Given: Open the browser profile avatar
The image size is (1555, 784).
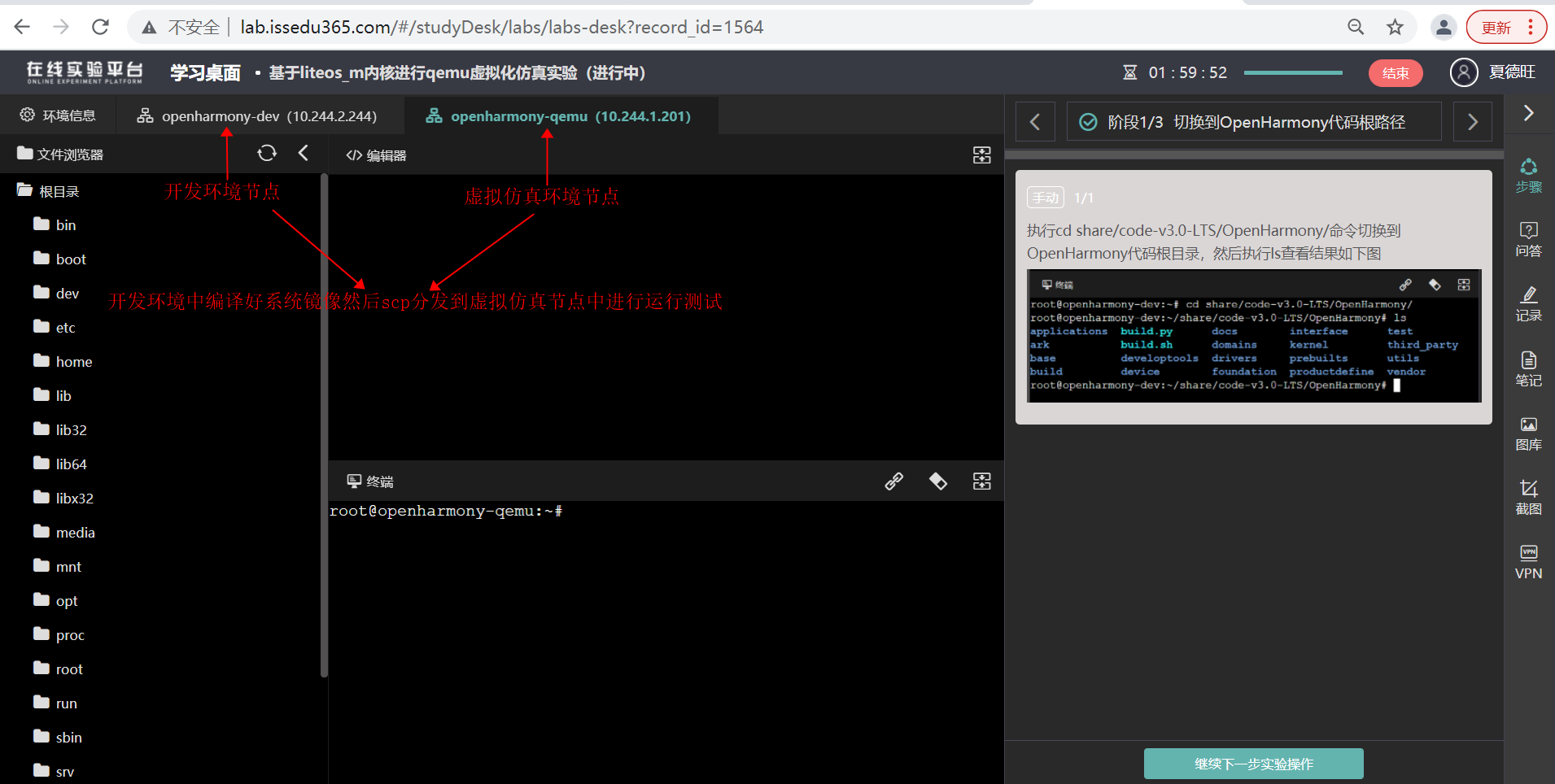Looking at the screenshot, I should point(1444,27).
